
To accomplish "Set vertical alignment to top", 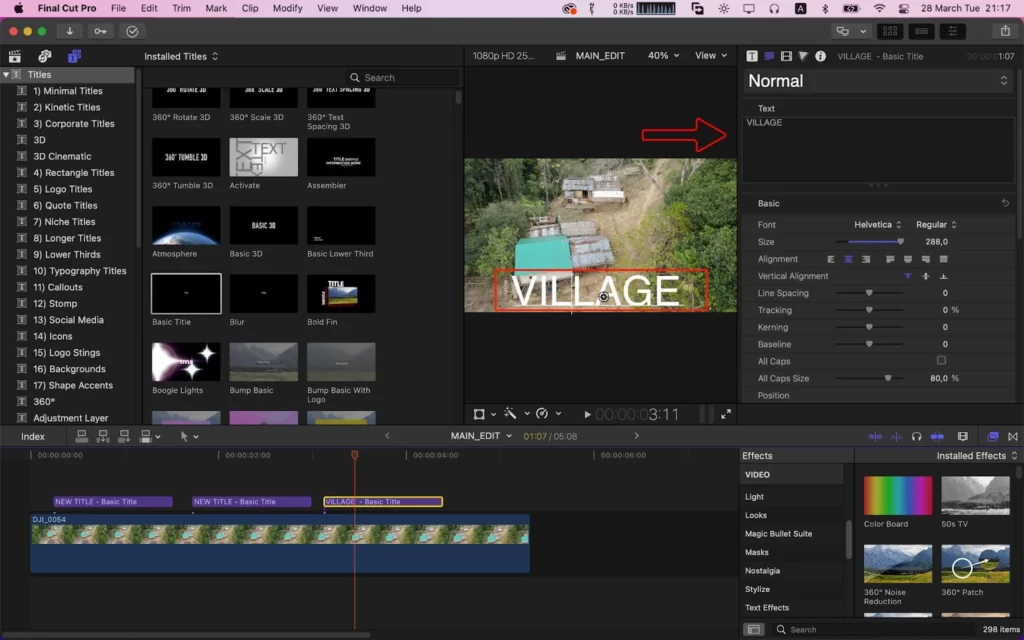I will [x=908, y=276].
